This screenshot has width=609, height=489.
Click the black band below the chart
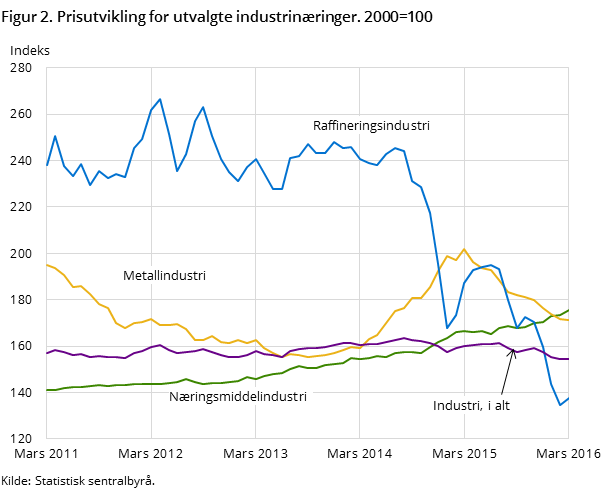click(x=304, y=463)
